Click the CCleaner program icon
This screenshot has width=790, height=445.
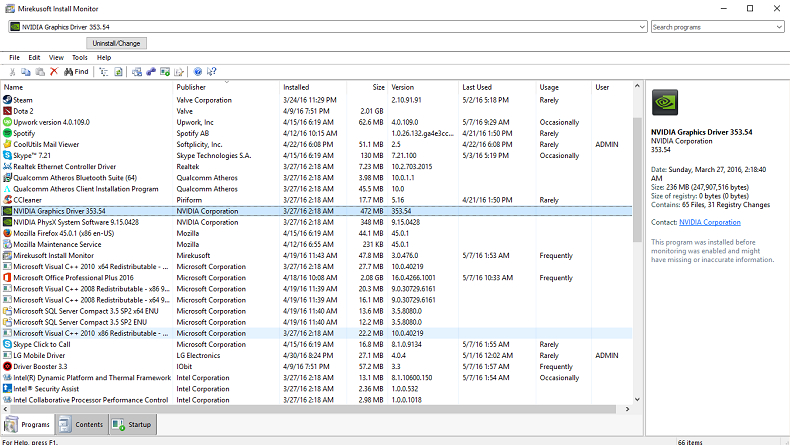point(8,200)
